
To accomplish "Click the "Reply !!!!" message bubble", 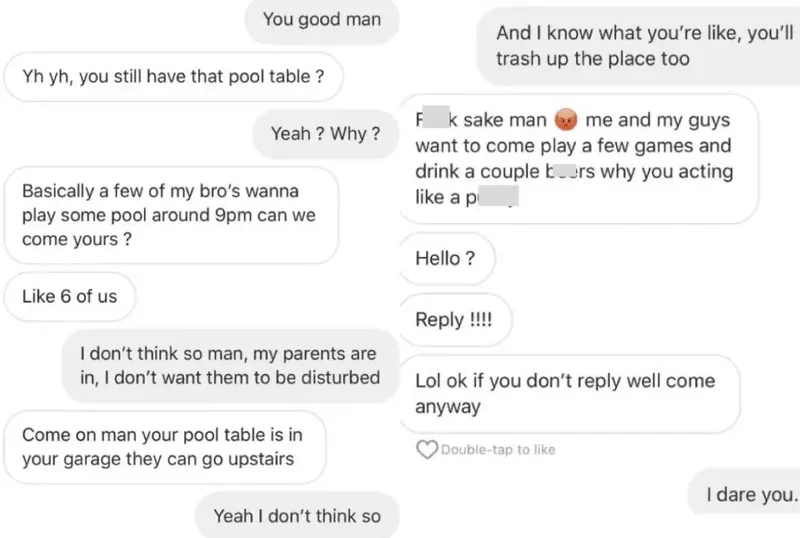I will tap(453, 320).
